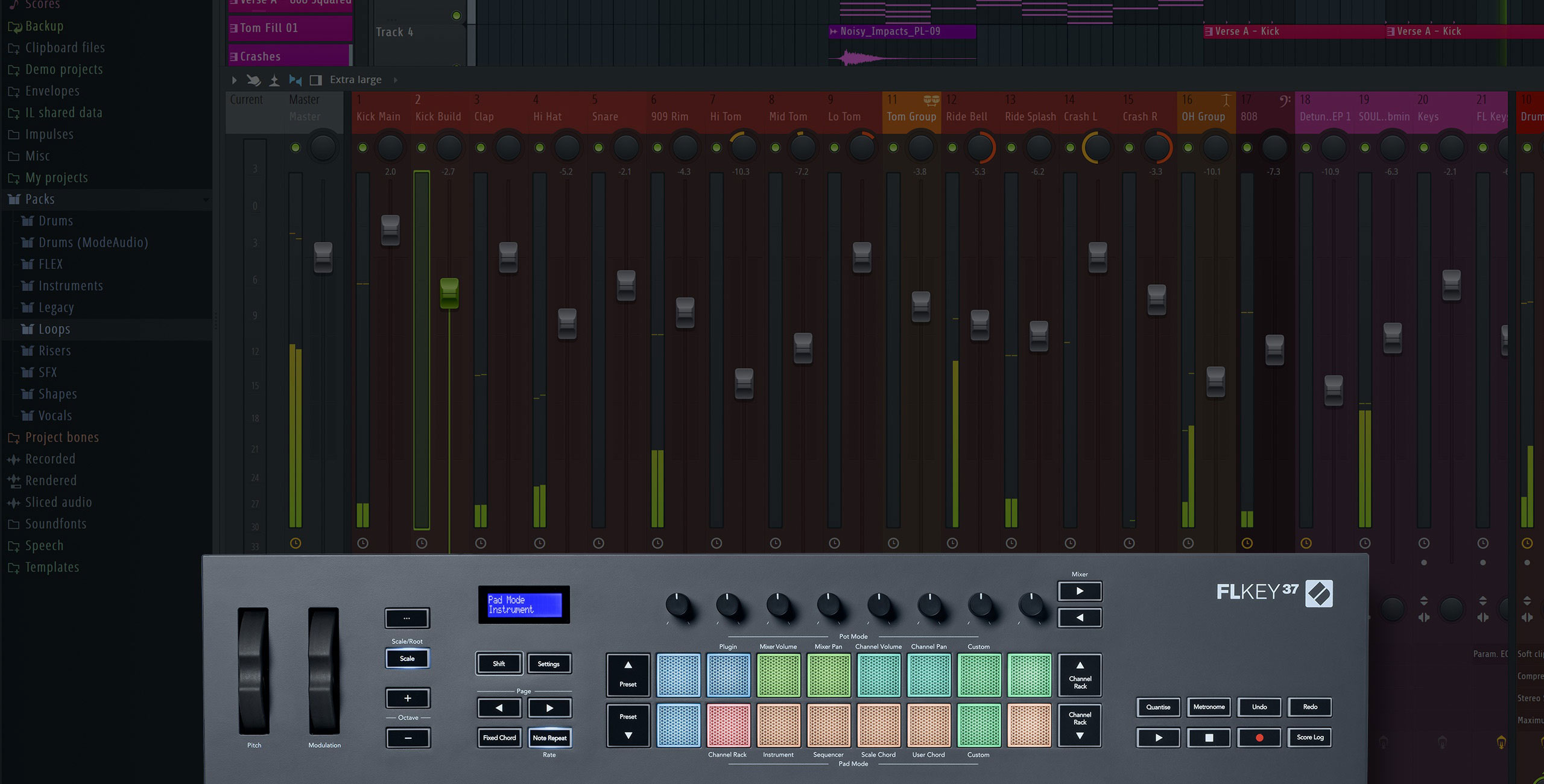This screenshot has height=784, width=1544.
Task: Mute the Kick Main track via green LED
Action: 362,148
